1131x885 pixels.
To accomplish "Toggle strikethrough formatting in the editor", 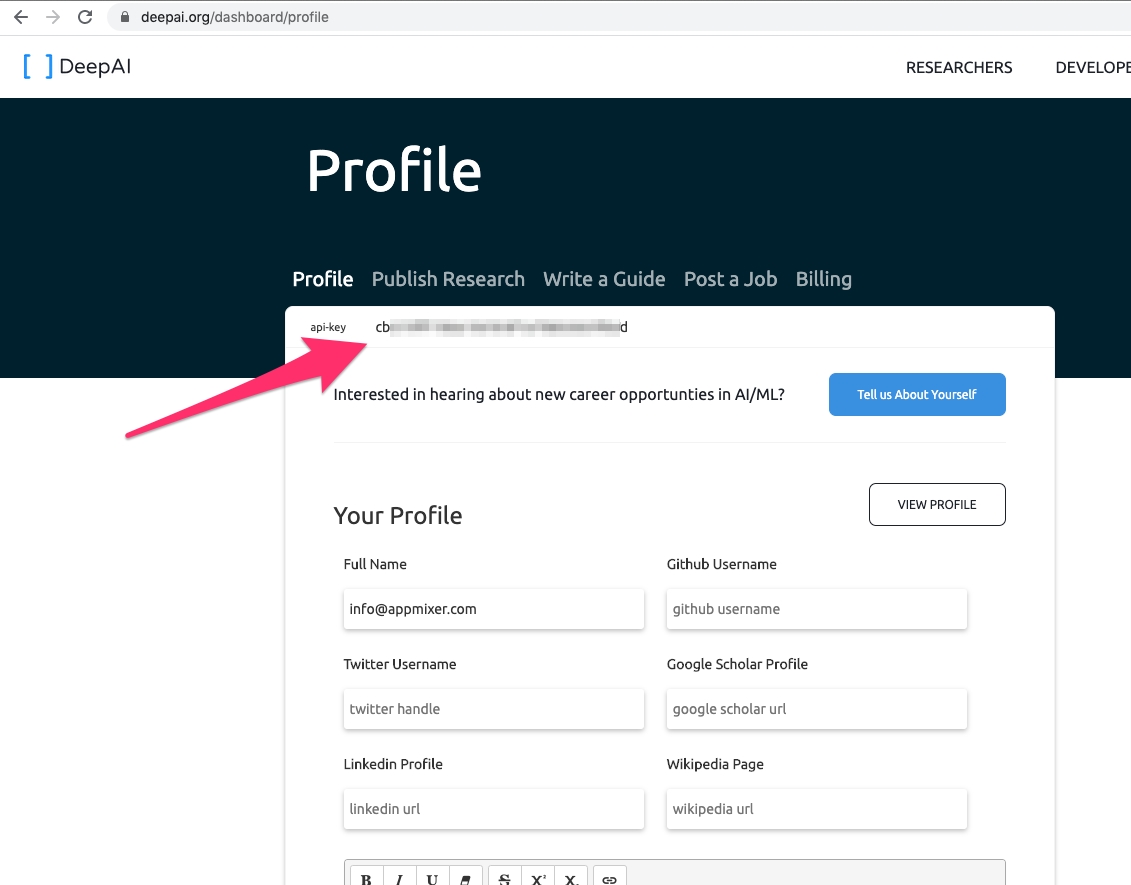I will 505,878.
